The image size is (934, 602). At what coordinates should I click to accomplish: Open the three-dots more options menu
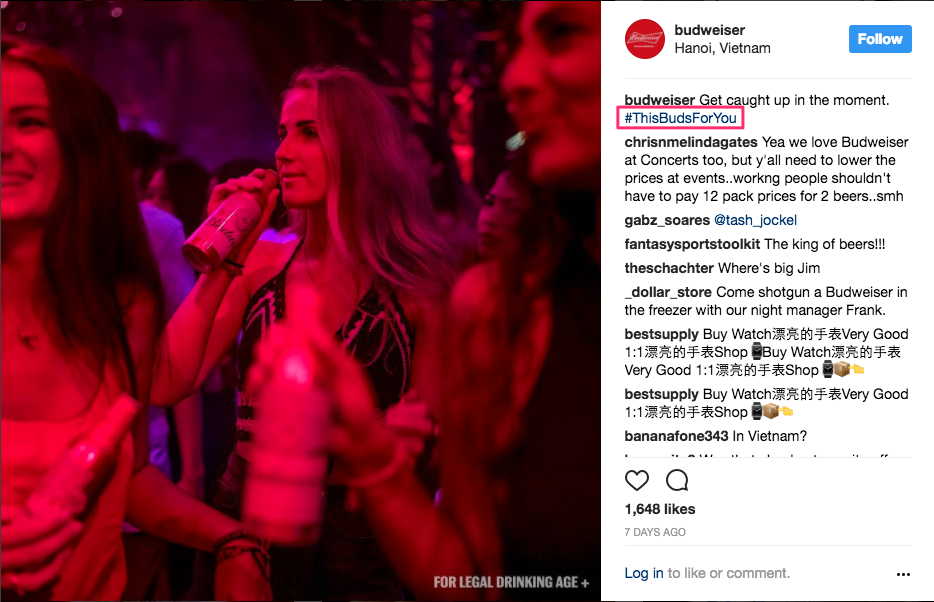tap(903, 574)
